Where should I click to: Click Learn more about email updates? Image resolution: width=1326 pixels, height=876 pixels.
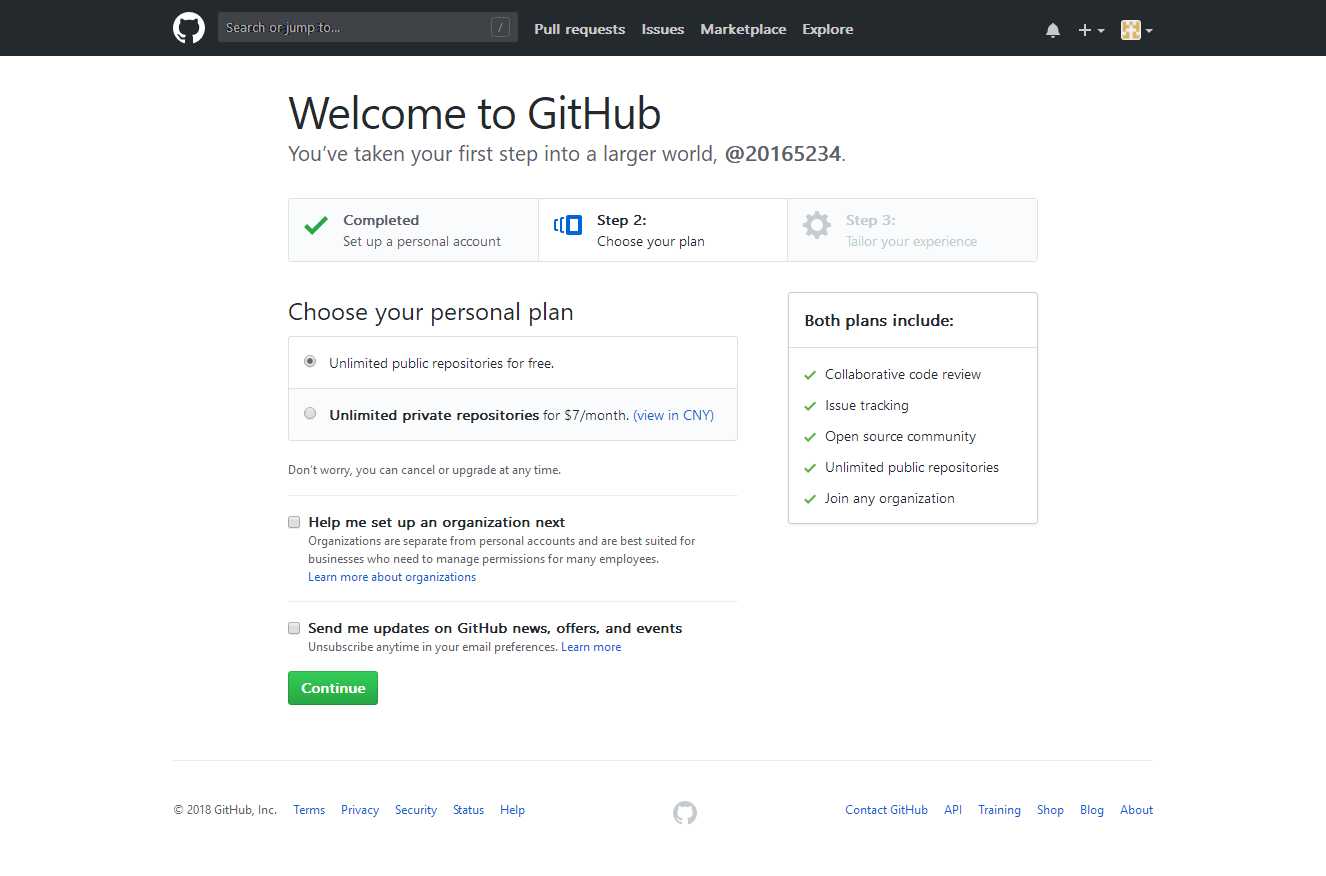point(591,647)
